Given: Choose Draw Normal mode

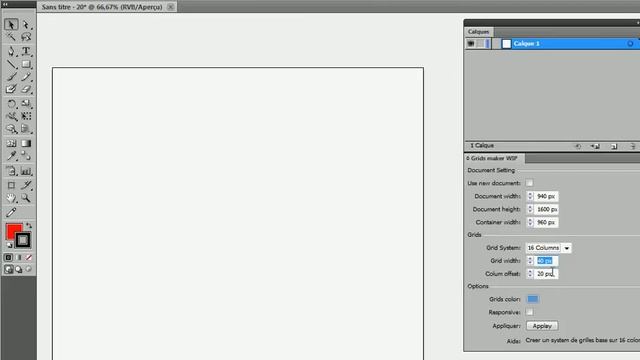Looking at the screenshot, I should pyautogui.click(x=8, y=269).
